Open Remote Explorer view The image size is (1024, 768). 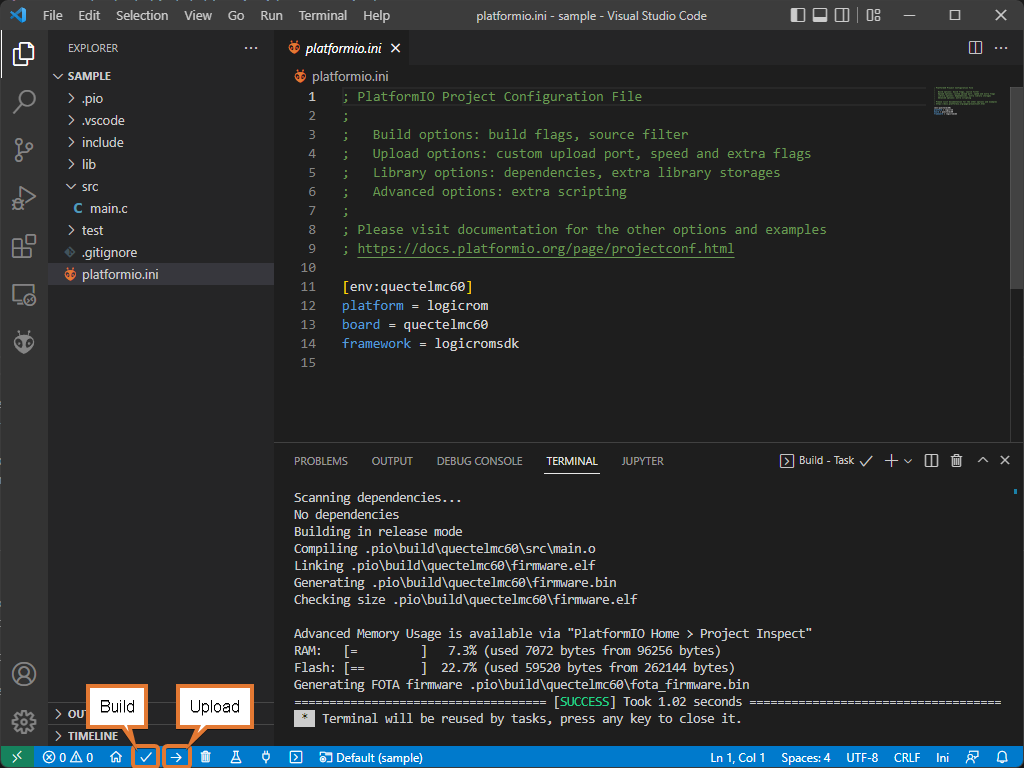point(24,295)
